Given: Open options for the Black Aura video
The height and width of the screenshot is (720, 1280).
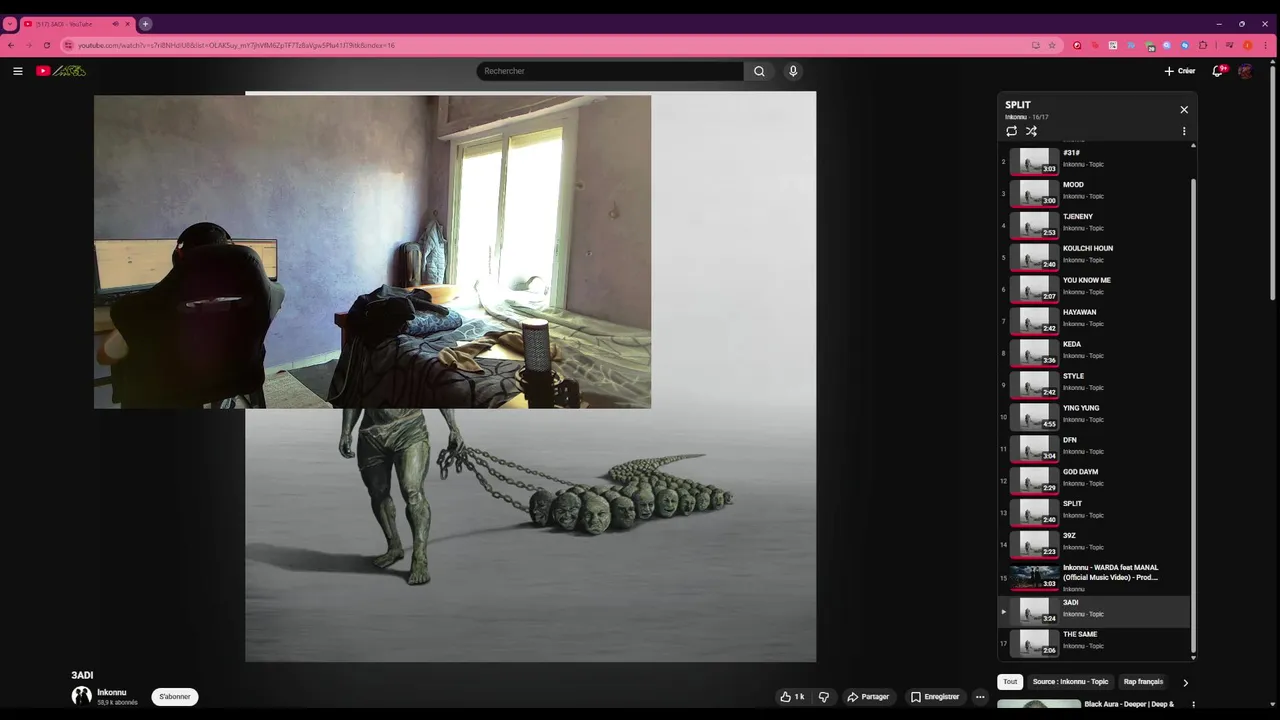Looking at the screenshot, I should click(x=1193, y=705).
